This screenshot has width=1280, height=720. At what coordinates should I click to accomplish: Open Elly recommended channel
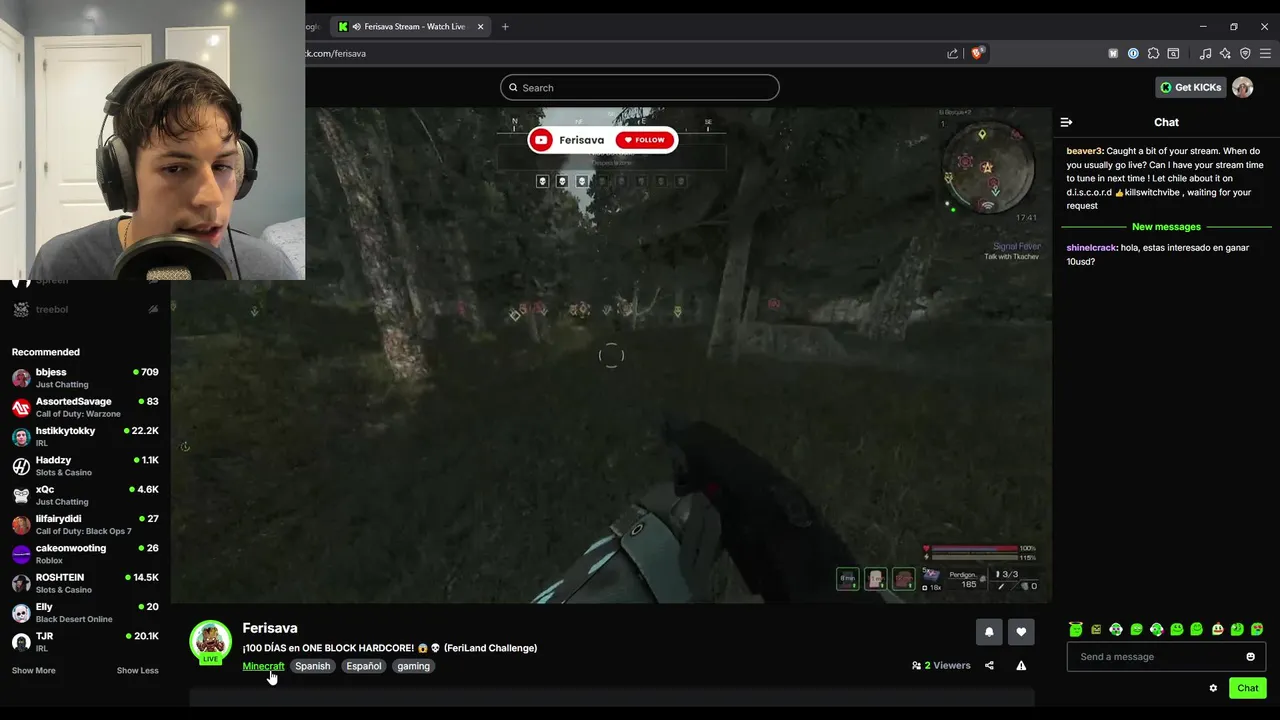click(x=85, y=612)
